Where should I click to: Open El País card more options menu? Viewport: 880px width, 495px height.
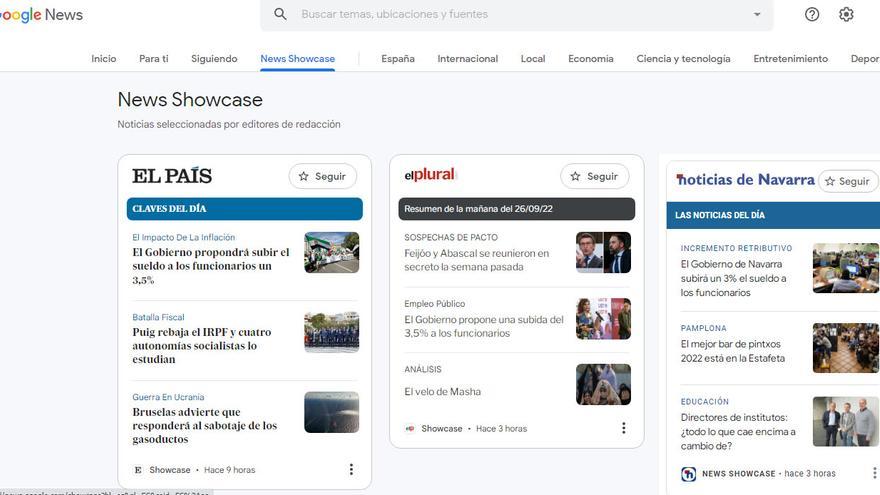[351, 469]
